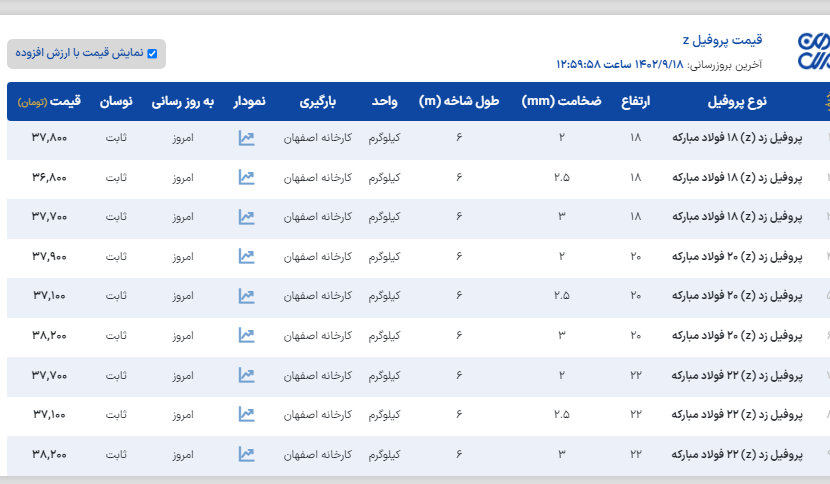The width and height of the screenshot is (830, 484).
Task: Open chart icon for پروفیل زد 22 thickness 2.5
Action: (x=246, y=414)
